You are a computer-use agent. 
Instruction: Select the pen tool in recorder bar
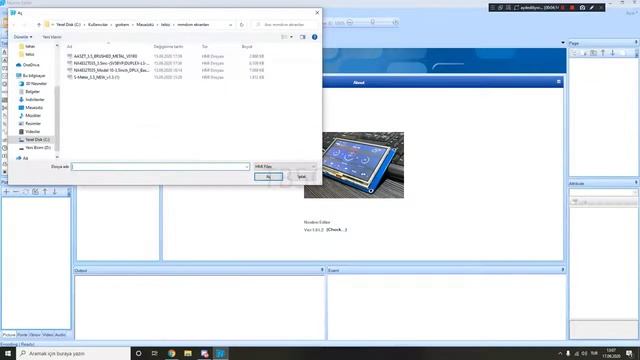pyautogui.click(x=591, y=8)
